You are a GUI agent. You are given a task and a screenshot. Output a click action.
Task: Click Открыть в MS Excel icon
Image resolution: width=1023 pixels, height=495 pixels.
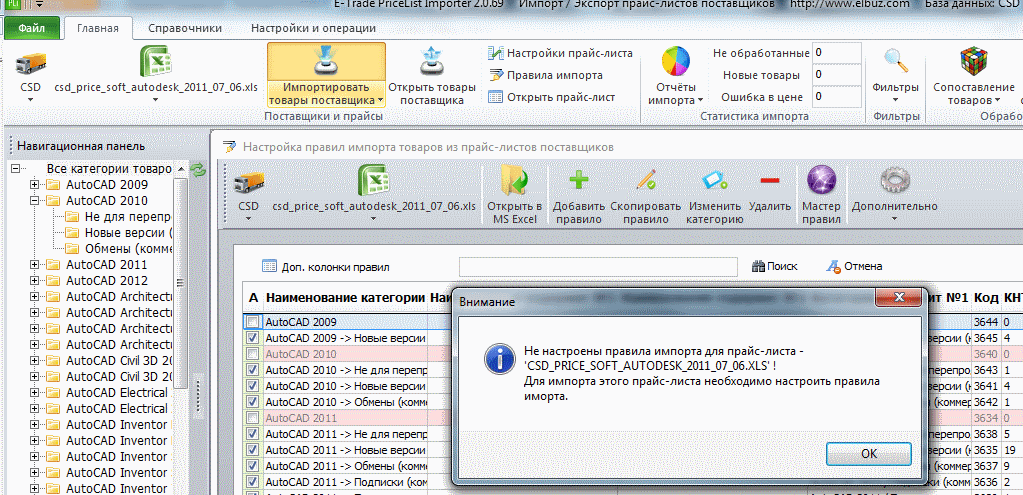(514, 180)
